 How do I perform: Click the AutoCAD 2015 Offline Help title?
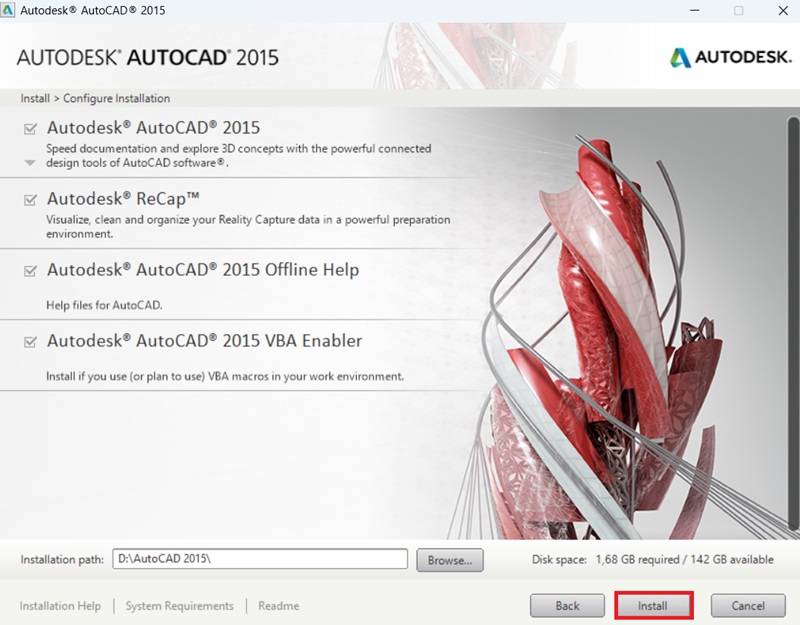tap(202, 270)
